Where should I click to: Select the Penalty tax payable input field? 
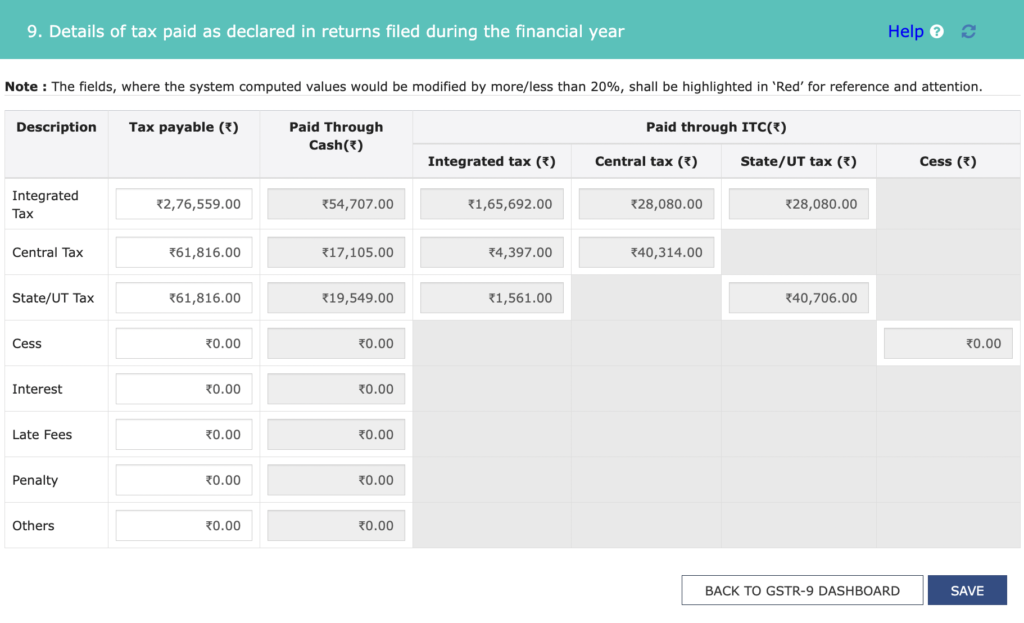(183, 479)
